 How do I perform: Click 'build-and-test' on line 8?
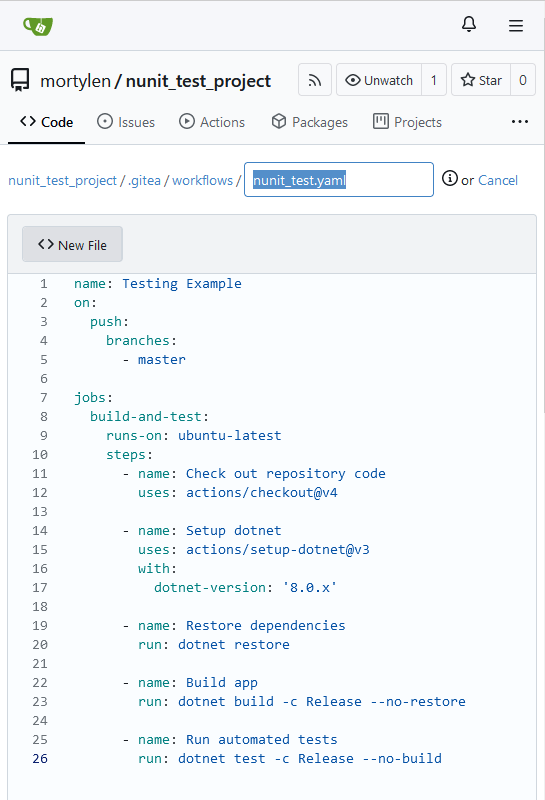click(x=145, y=417)
